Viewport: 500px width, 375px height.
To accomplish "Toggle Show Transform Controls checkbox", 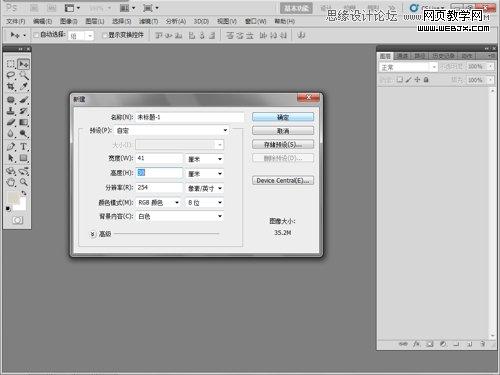I will (x=105, y=35).
